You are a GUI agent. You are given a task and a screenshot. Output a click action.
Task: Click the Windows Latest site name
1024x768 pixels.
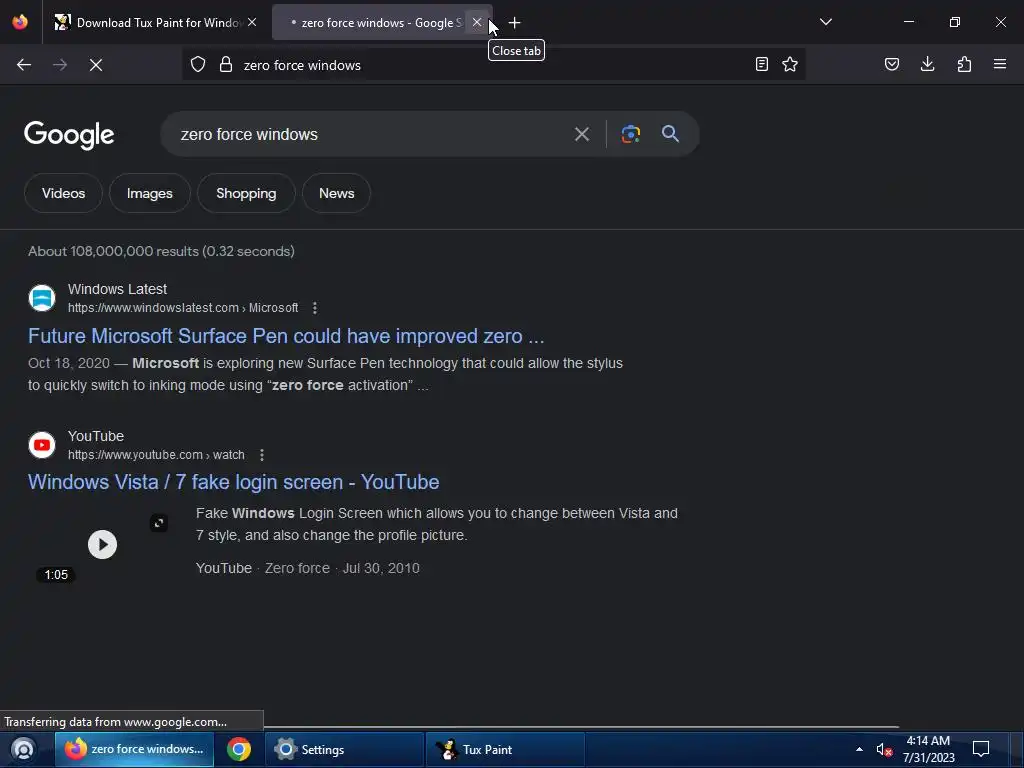coord(118,289)
